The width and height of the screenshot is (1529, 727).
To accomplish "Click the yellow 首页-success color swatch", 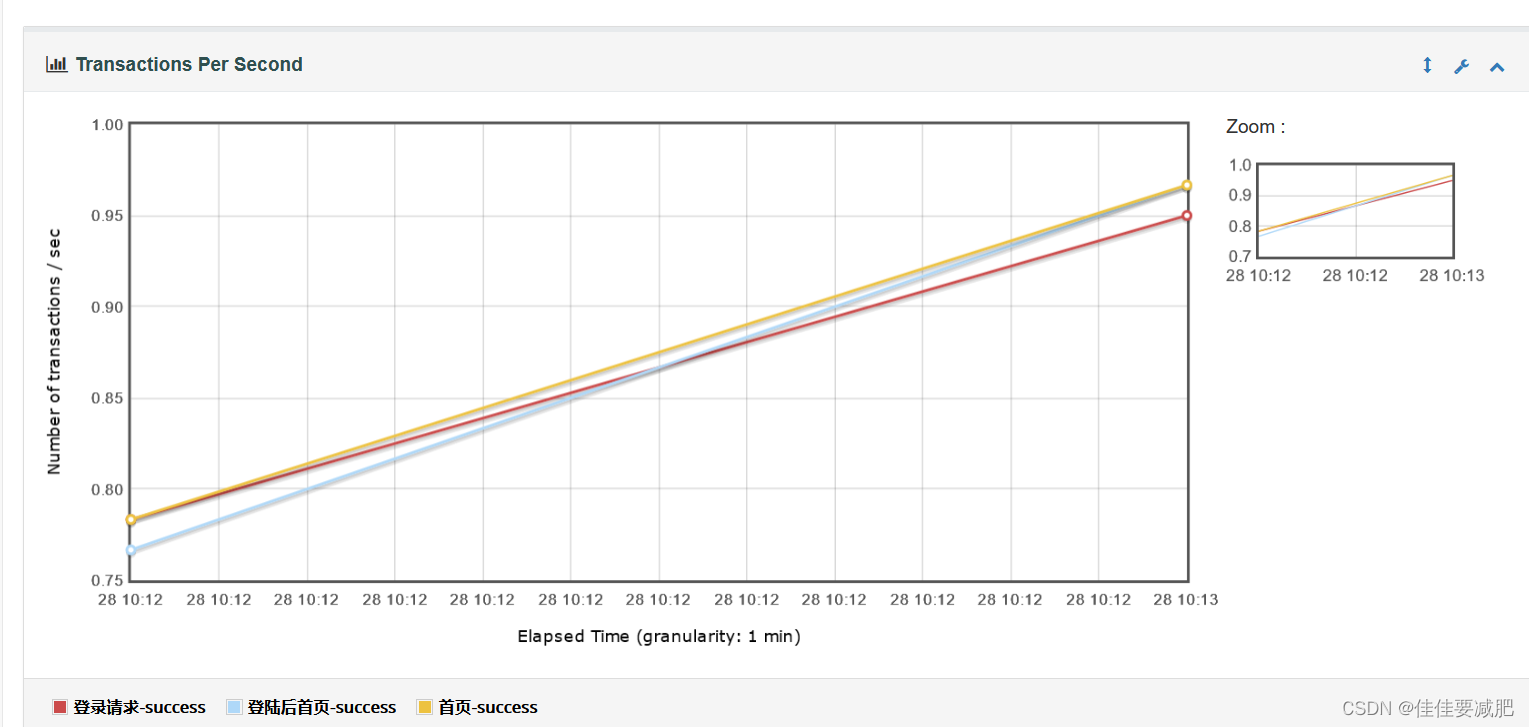I will pyautogui.click(x=425, y=707).
